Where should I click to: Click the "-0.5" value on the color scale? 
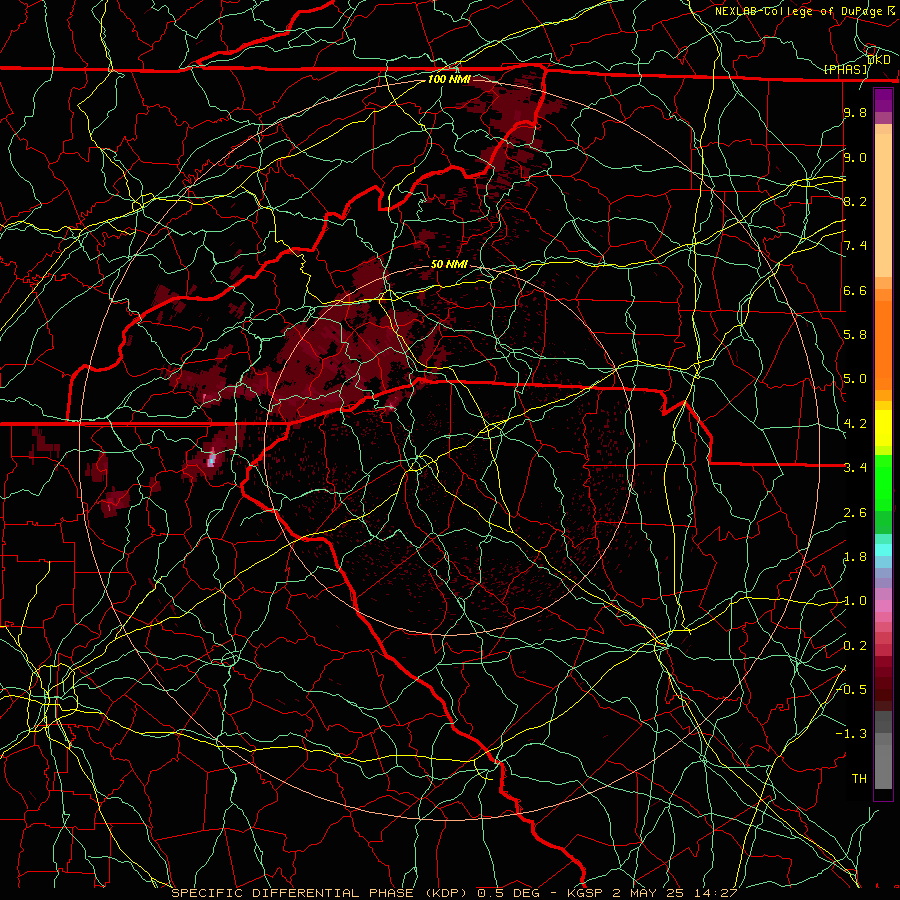pyautogui.click(x=853, y=690)
